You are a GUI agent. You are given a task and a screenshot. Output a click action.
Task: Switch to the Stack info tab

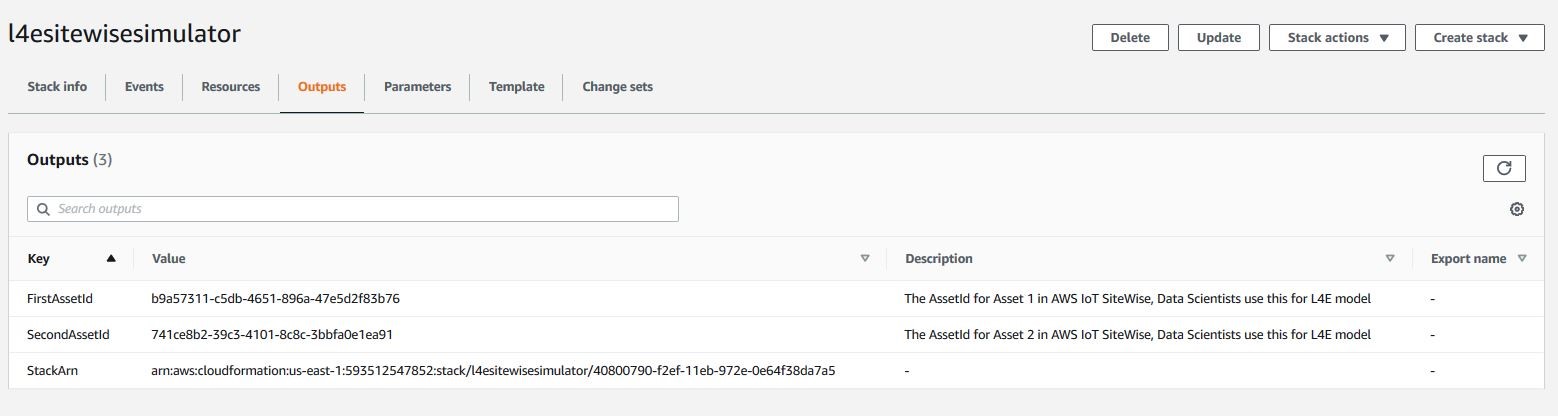pyautogui.click(x=57, y=87)
